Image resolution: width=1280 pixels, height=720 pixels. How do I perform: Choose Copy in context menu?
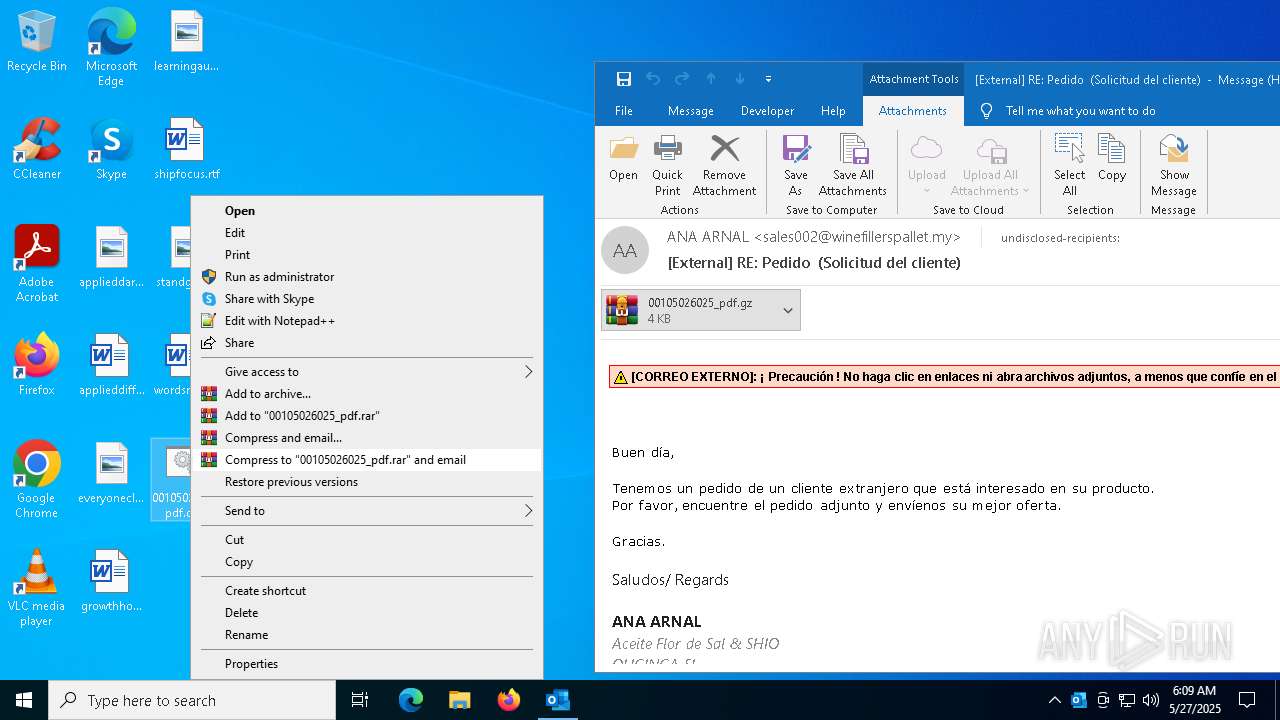[x=367, y=562]
